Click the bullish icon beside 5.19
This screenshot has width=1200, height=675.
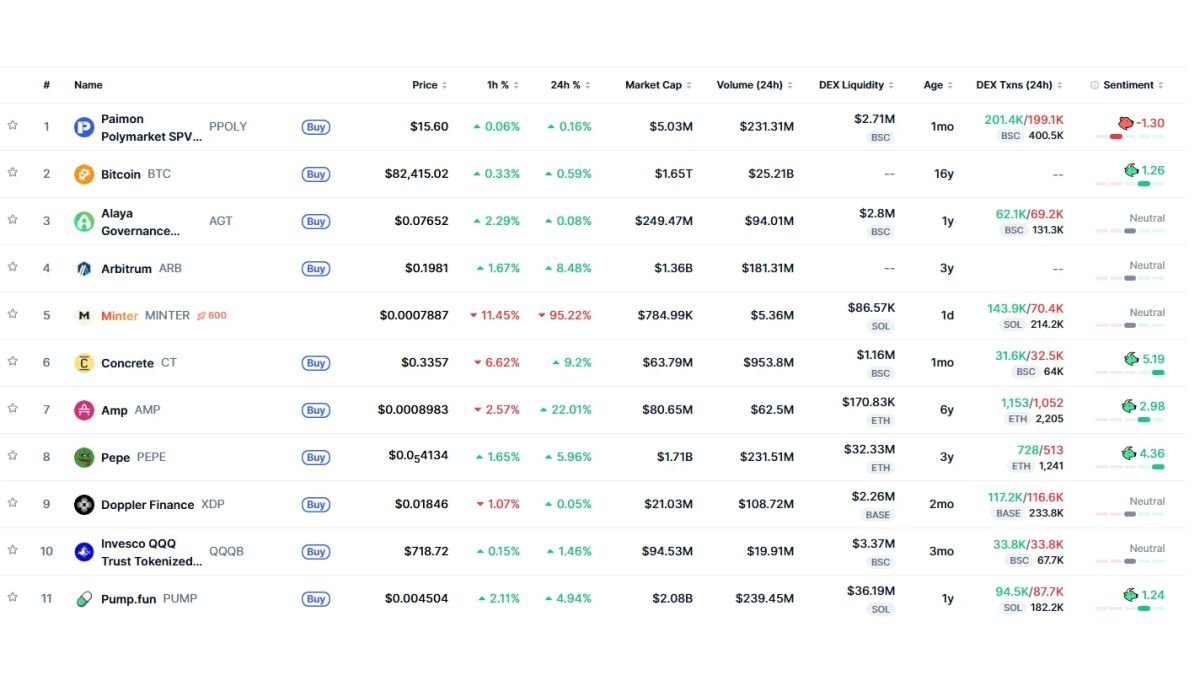click(x=1131, y=359)
